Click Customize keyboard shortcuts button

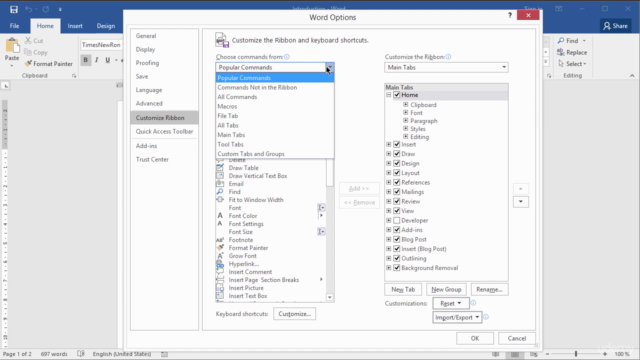294,314
